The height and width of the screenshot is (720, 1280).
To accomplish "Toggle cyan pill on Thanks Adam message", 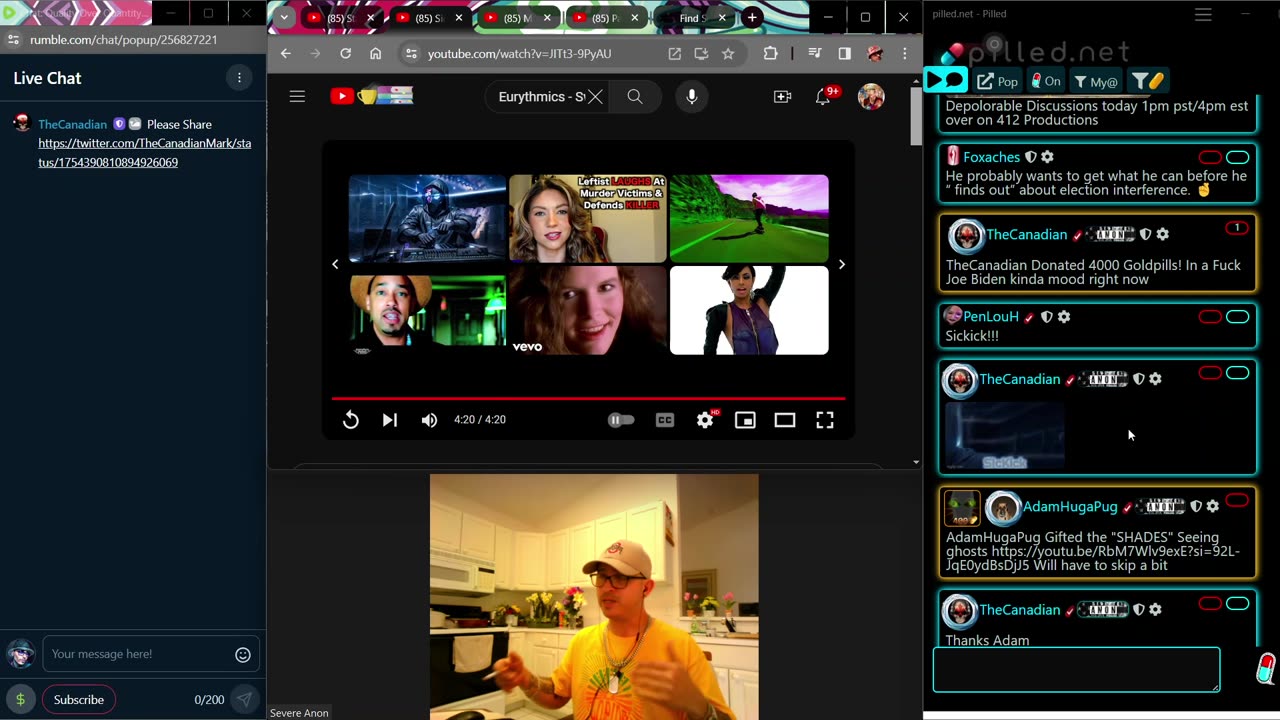I will (x=1238, y=604).
